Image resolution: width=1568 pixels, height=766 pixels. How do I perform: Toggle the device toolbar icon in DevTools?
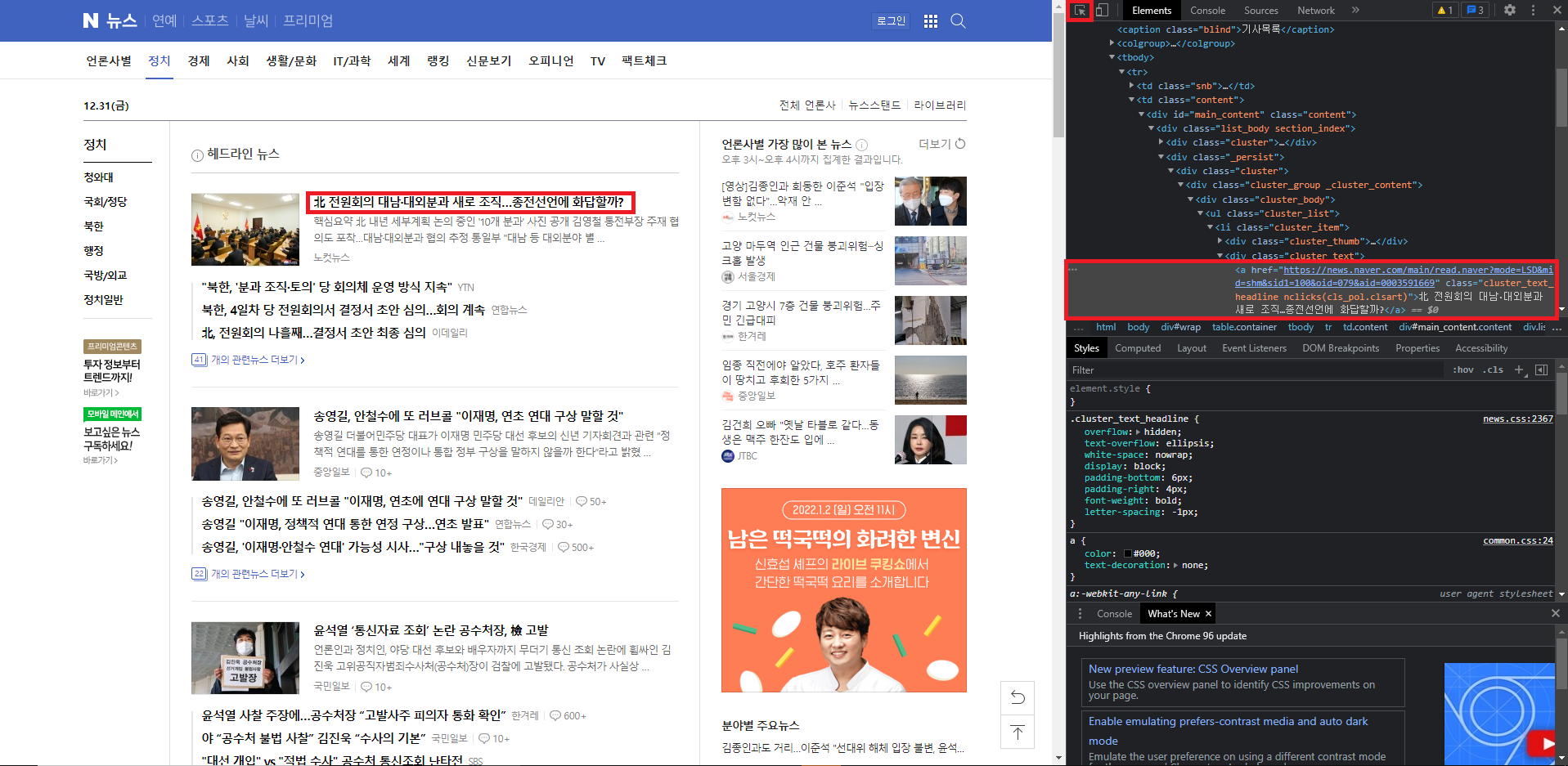(1103, 11)
